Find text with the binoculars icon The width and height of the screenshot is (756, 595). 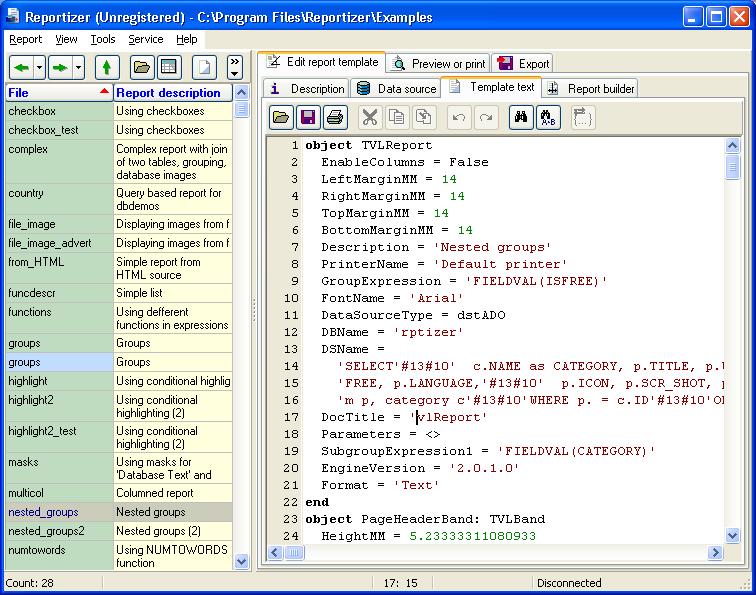[521, 117]
